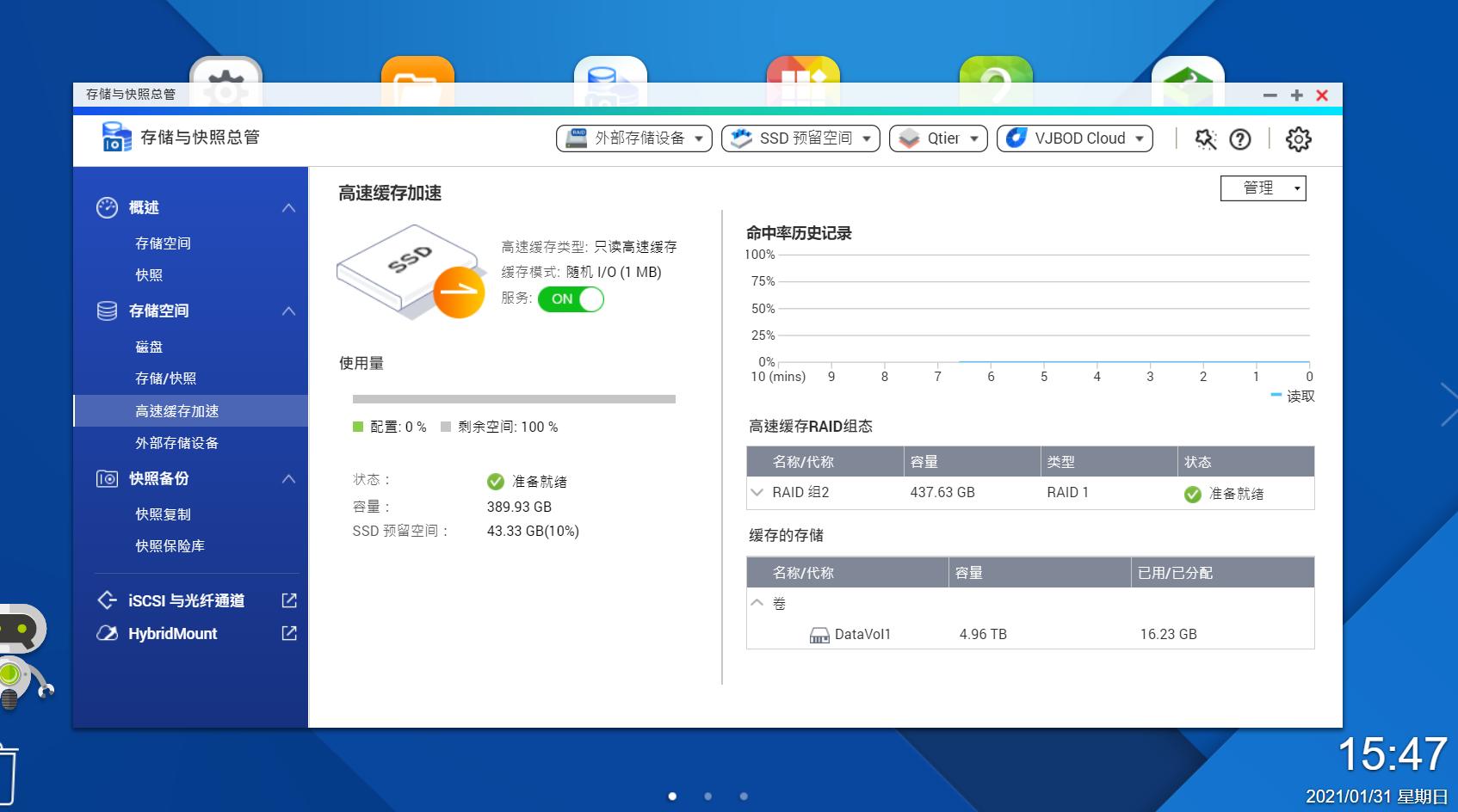Collapse the 概述 sidebar section
The image size is (1458, 812).
(x=290, y=207)
